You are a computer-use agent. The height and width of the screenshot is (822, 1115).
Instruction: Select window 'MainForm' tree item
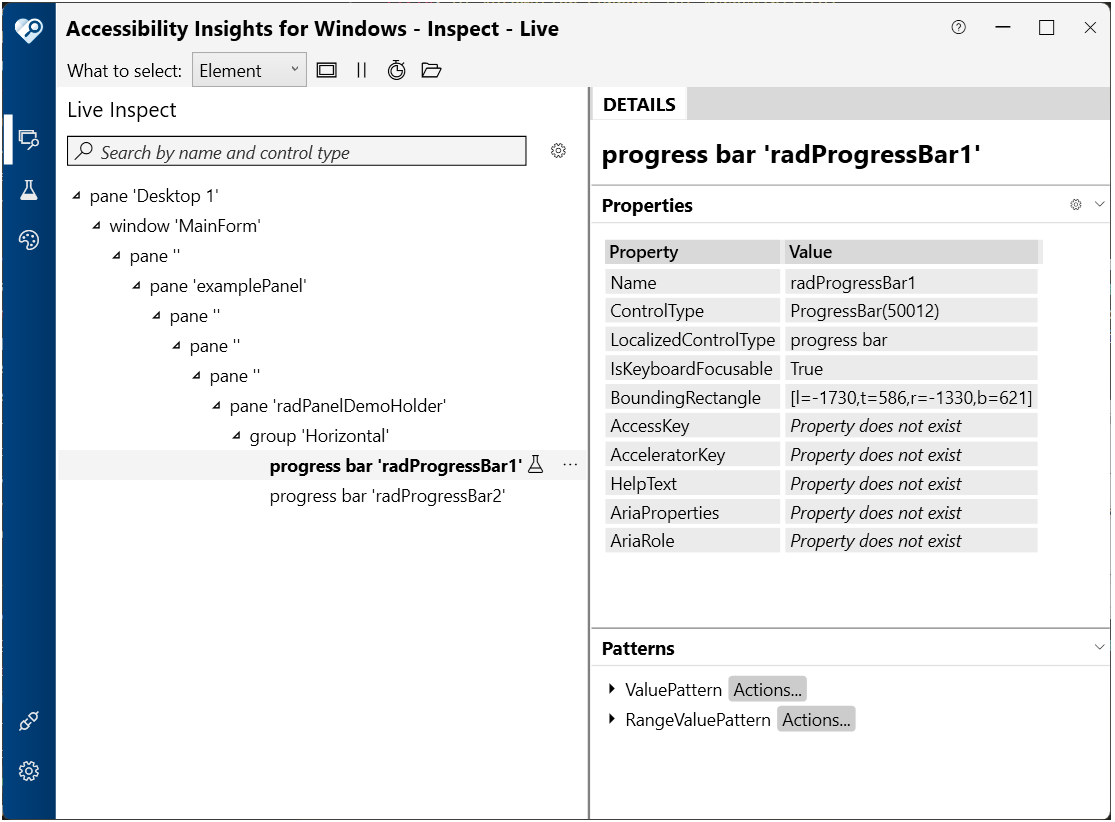tap(185, 226)
